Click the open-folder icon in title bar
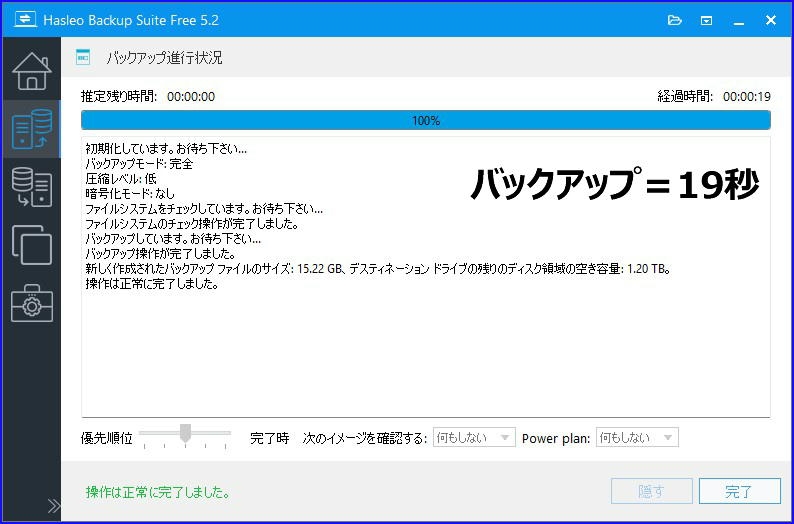Viewport: 794px width, 524px height. (674, 20)
